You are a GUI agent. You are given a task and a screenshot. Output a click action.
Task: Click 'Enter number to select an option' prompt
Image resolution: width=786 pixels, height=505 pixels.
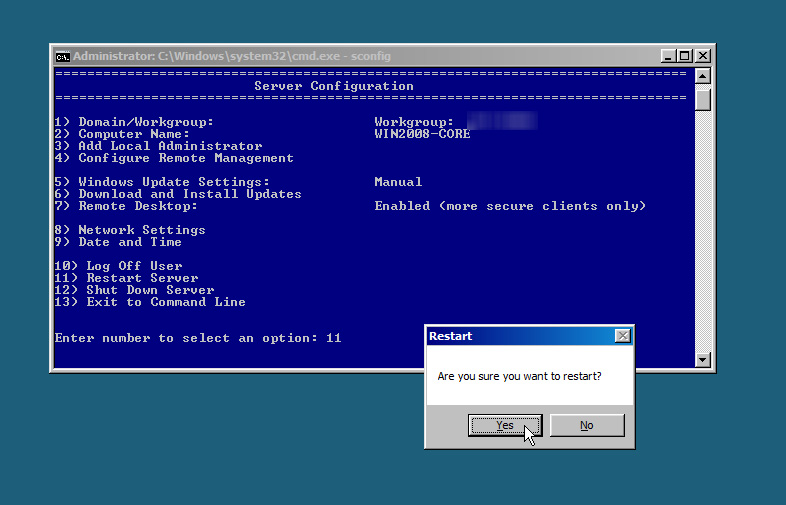(x=186, y=338)
